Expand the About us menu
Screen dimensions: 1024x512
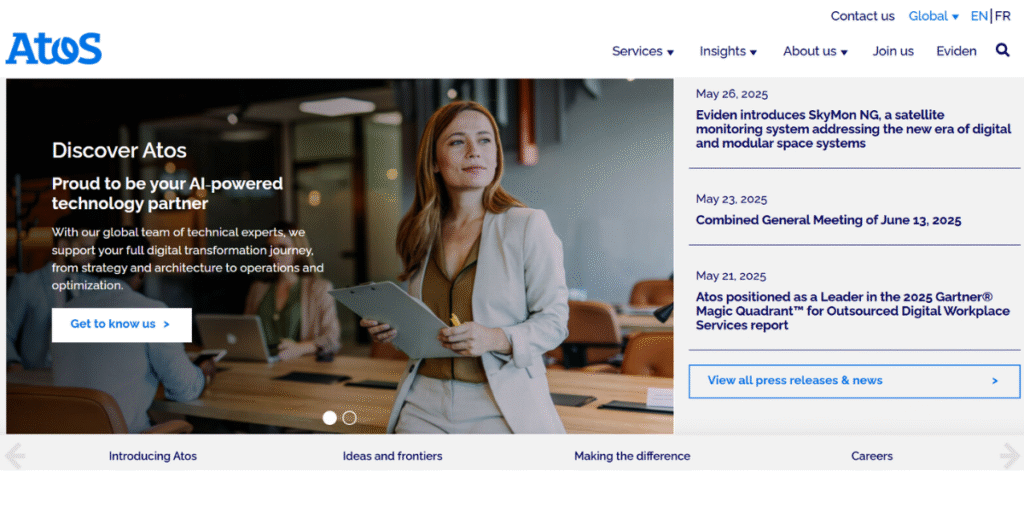pos(815,51)
